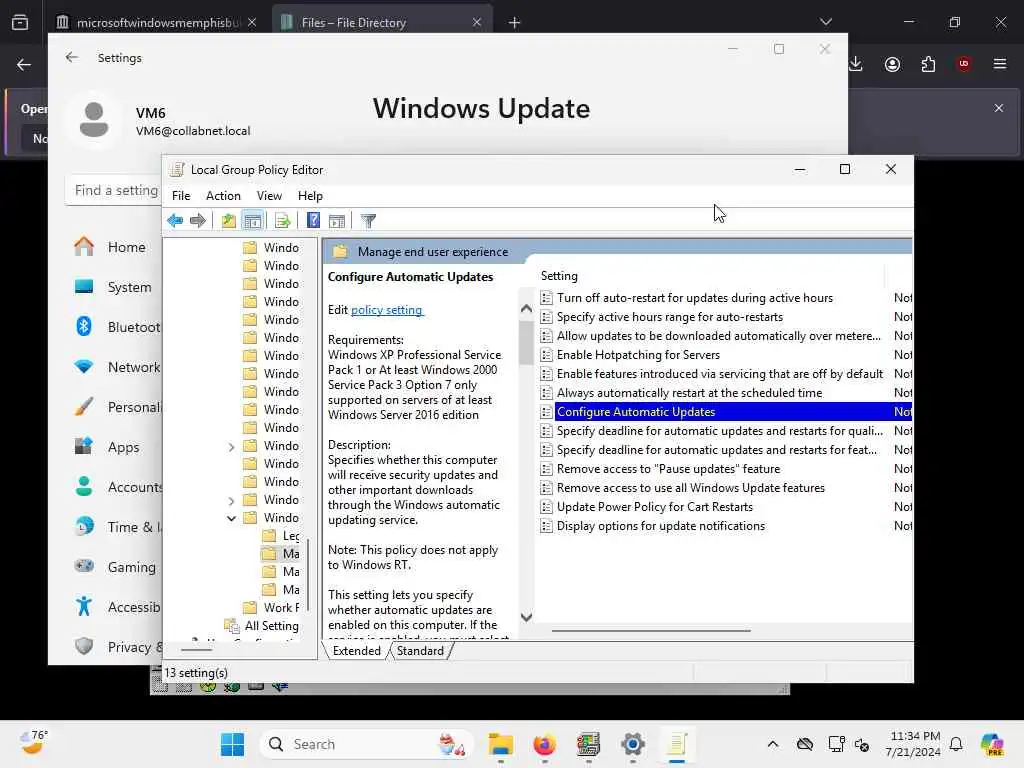
Task: Collapse the expanded Windows tree folder
Action: (x=231, y=518)
